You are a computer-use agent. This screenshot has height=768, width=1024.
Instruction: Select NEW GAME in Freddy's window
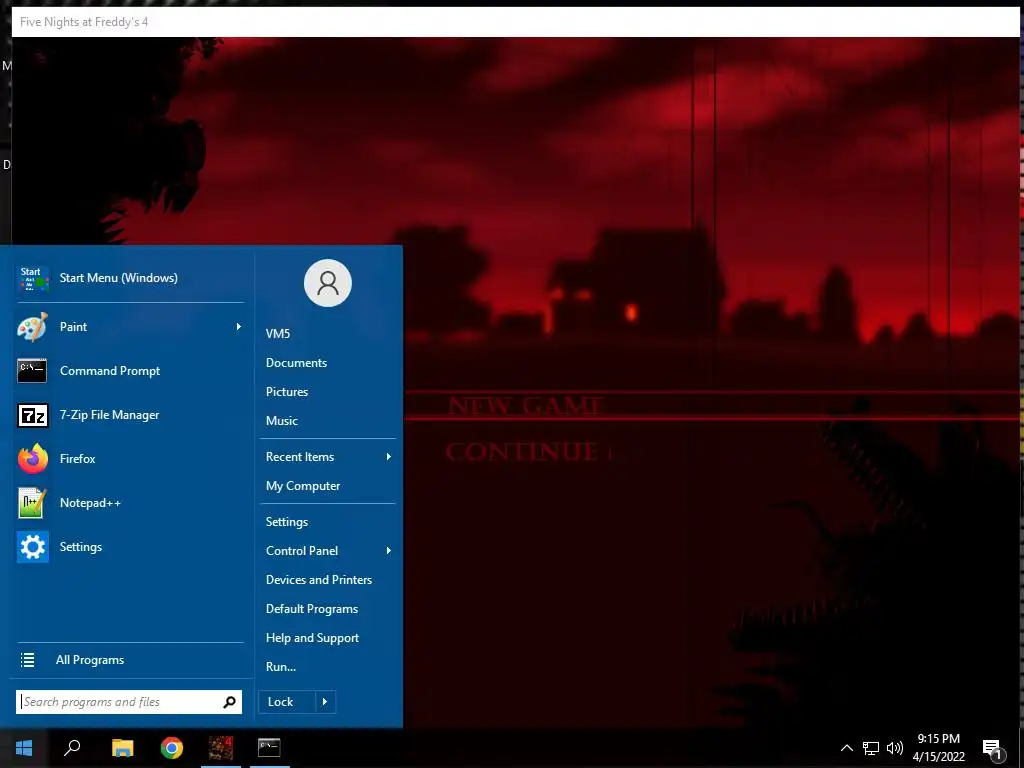pyautogui.click(x=526, y=406)
